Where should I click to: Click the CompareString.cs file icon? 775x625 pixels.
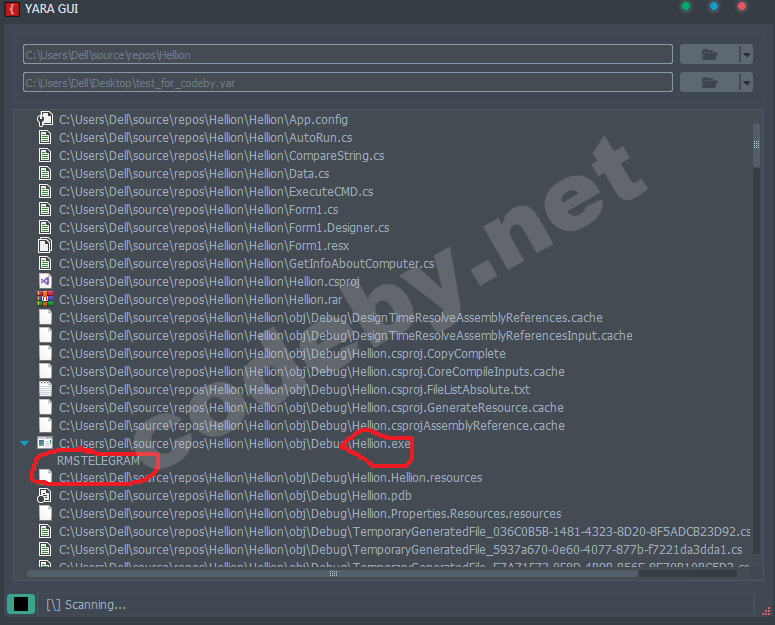coord(45,156)
